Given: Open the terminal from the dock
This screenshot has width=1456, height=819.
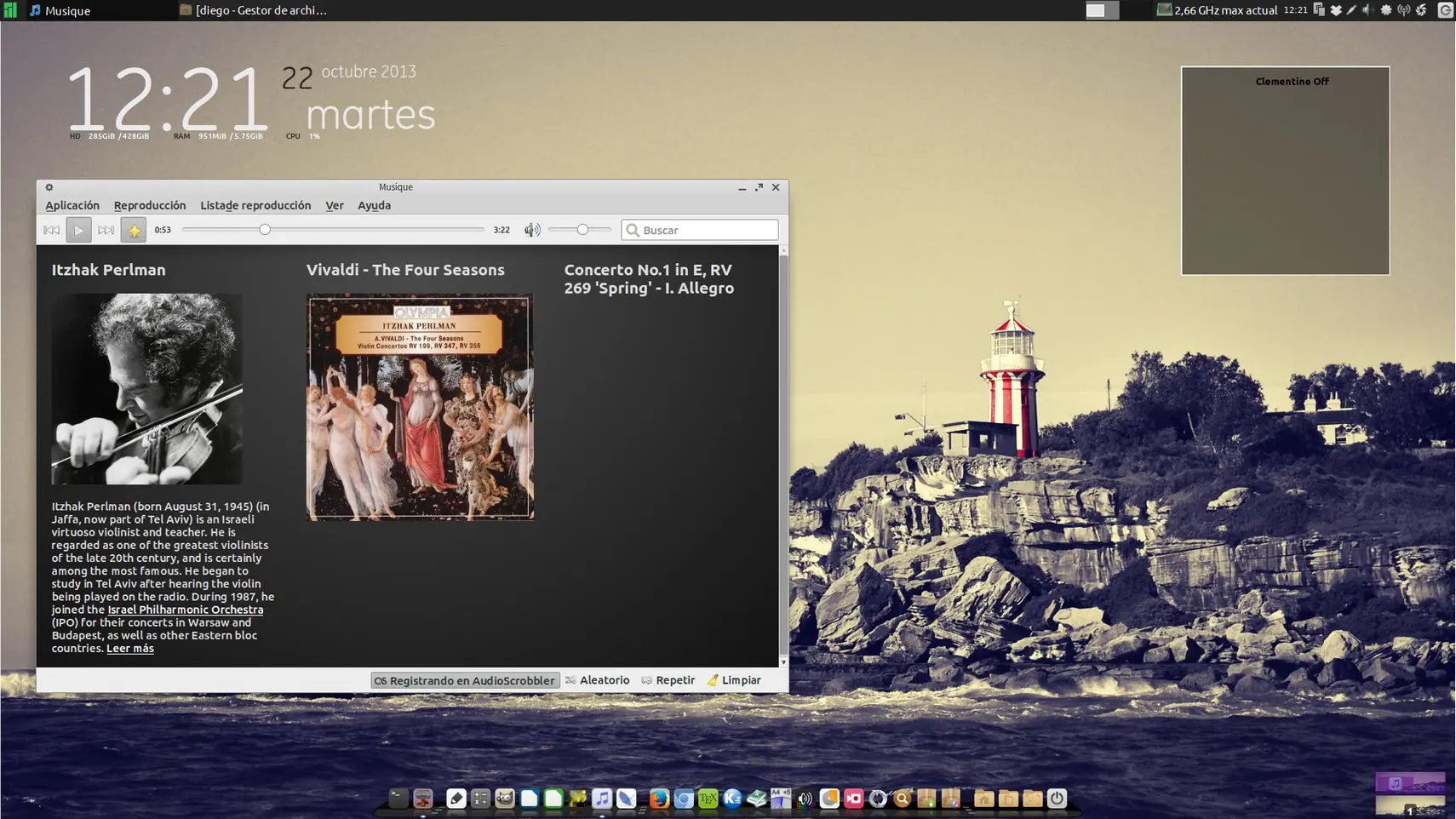Looking at the screenshot, I should pyautogui.click(x=398, y=799).
